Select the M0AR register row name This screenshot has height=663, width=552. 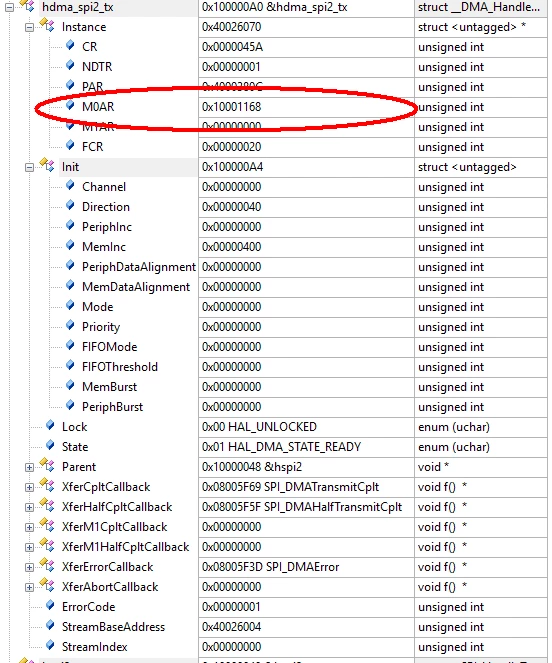[98, 107]
